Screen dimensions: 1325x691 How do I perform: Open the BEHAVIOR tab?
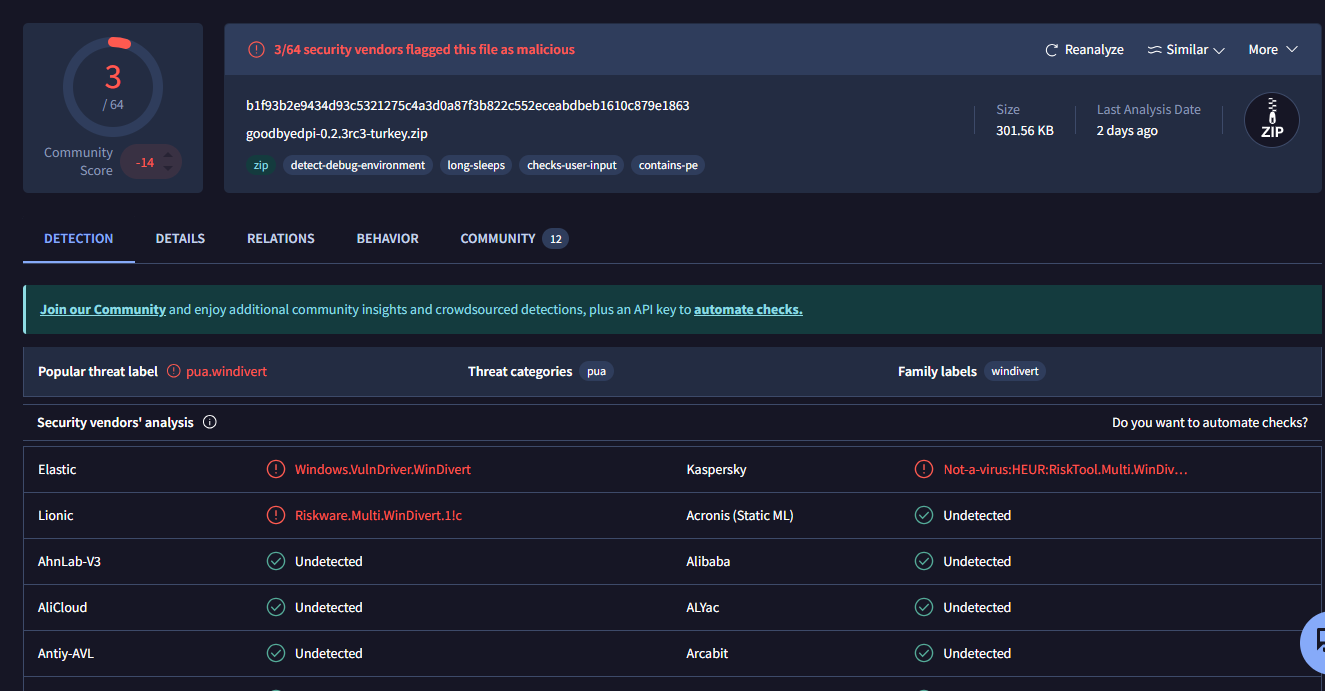[x=388, y=238]
